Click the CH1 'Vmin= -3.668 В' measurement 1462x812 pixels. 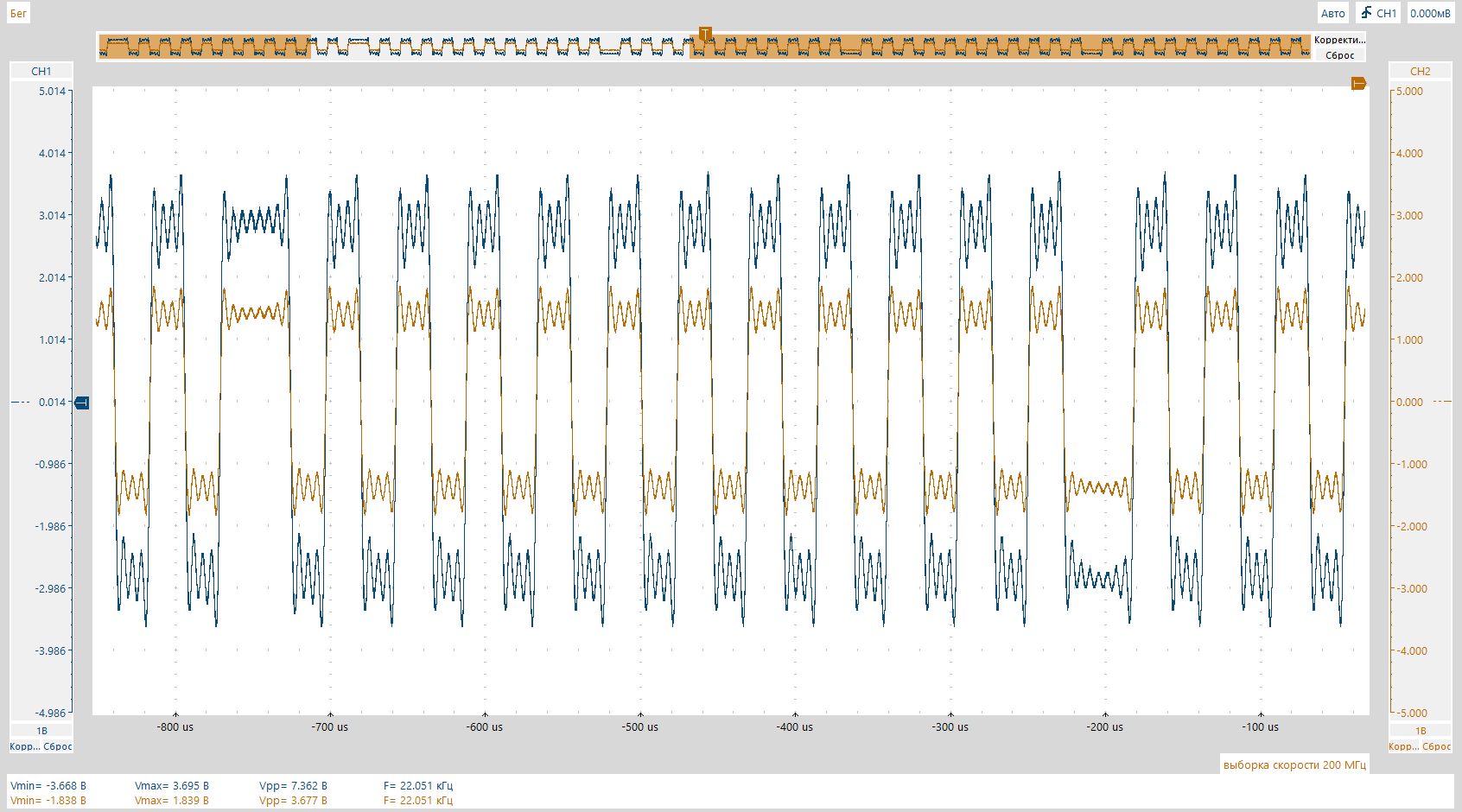[48, 785]
